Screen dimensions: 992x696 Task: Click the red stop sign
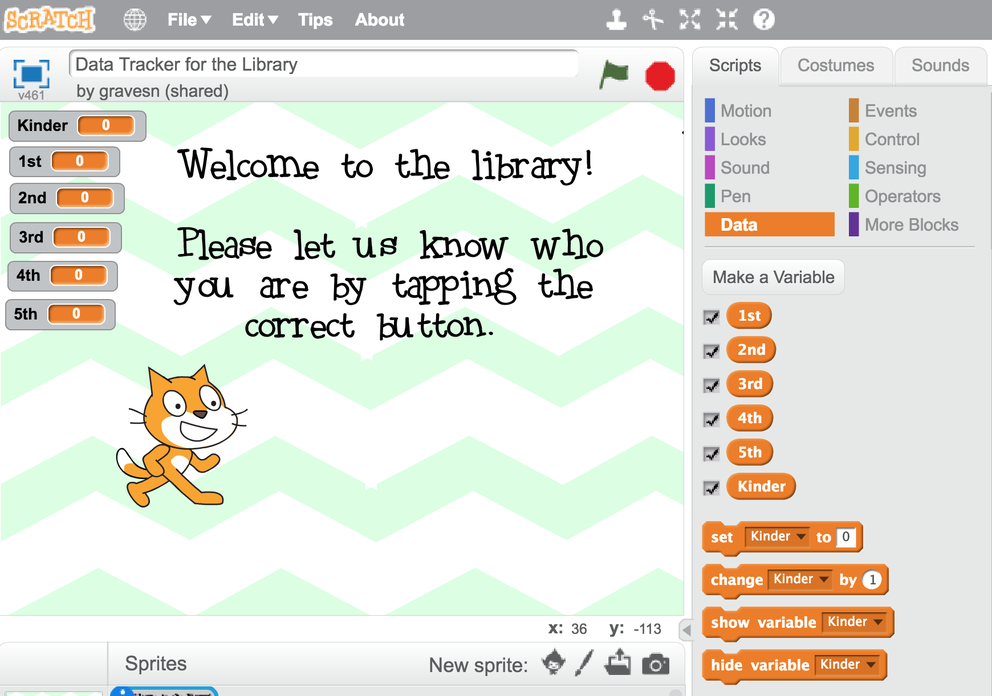(660, 76)
